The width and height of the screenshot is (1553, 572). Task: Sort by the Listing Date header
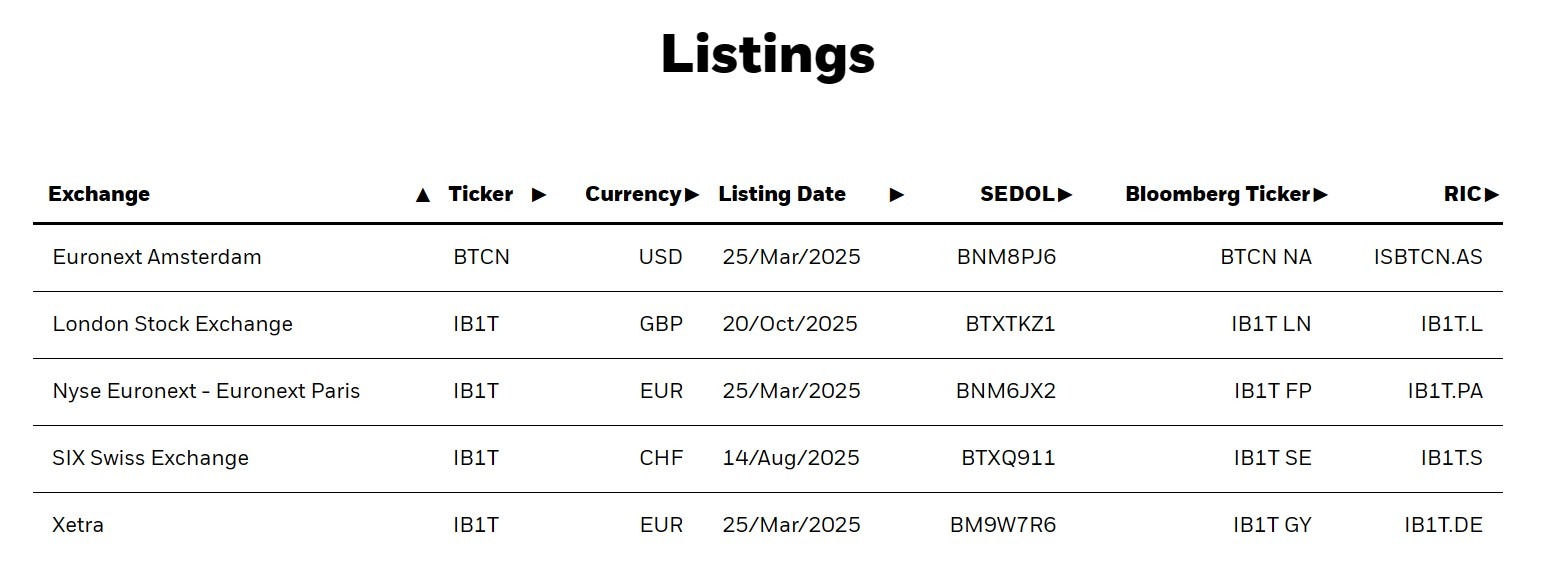[782, 194]
